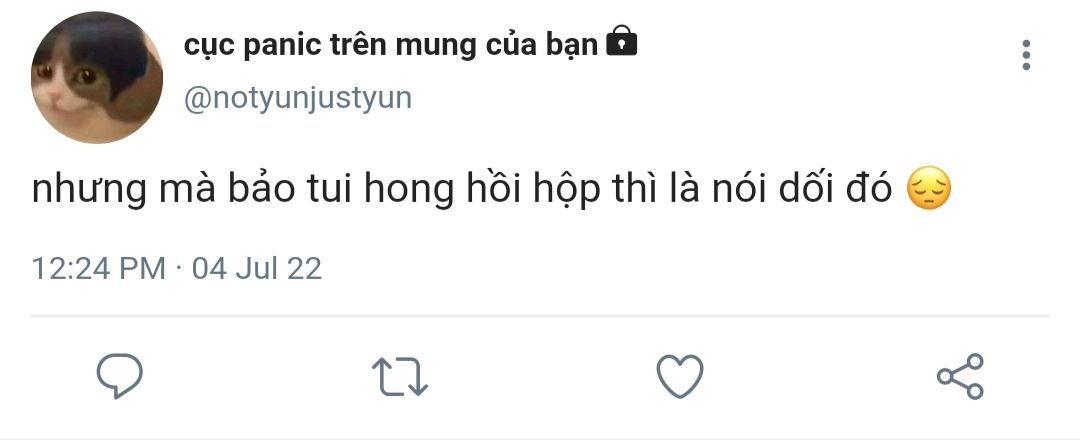The height and width of the screenshot is (440, 1080).
Task: Click the words "nói dối đó" in the tweet
Action: (802, 188)
